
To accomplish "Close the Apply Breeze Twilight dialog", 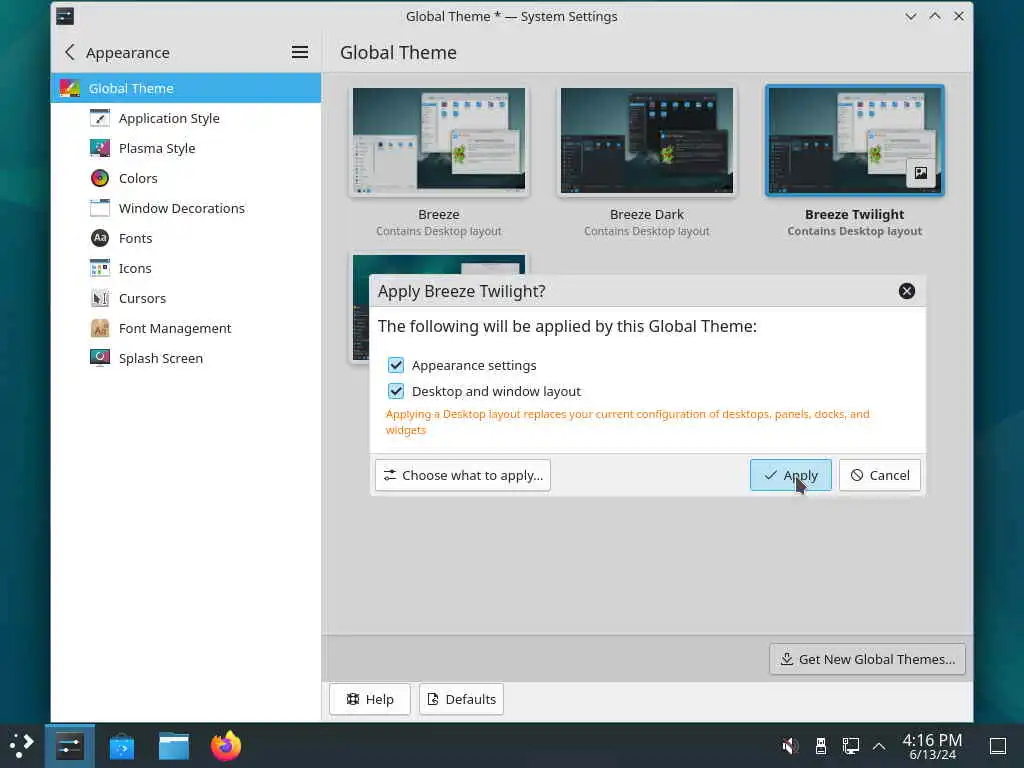I will tap(906, 291).
